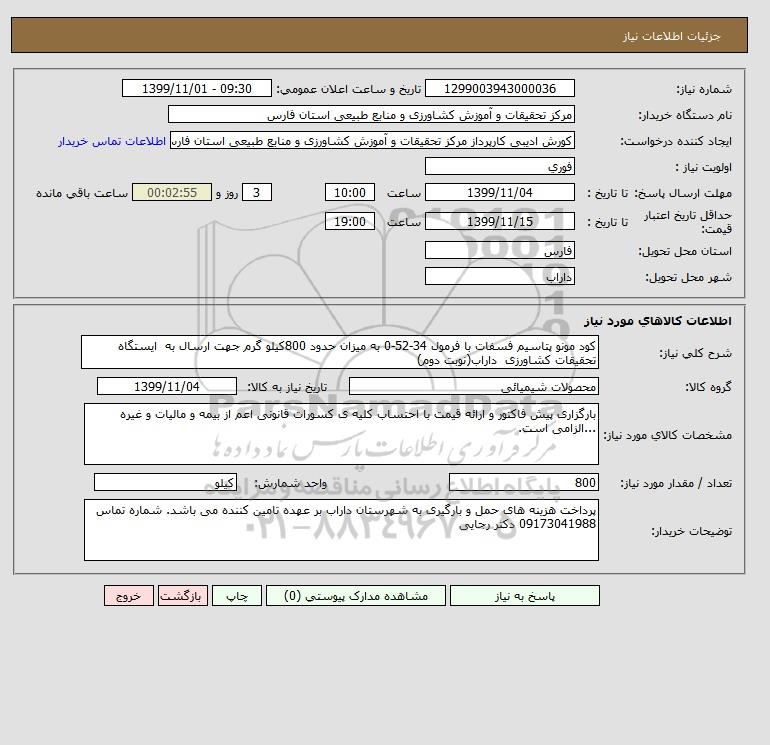Click the price validity time 19:00
The image size is (770, 745).
coord(350,221)
